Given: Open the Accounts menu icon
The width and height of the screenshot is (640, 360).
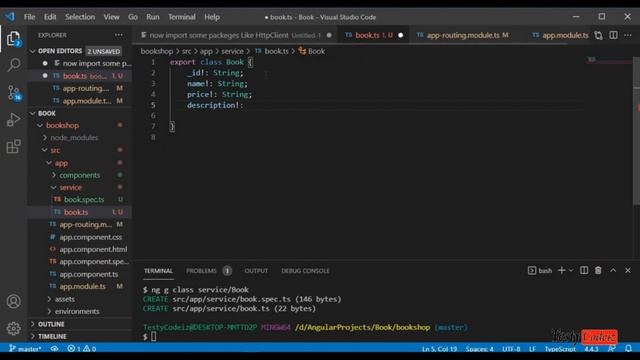Looking at the screenshot, I should click(x=13, y=301).
